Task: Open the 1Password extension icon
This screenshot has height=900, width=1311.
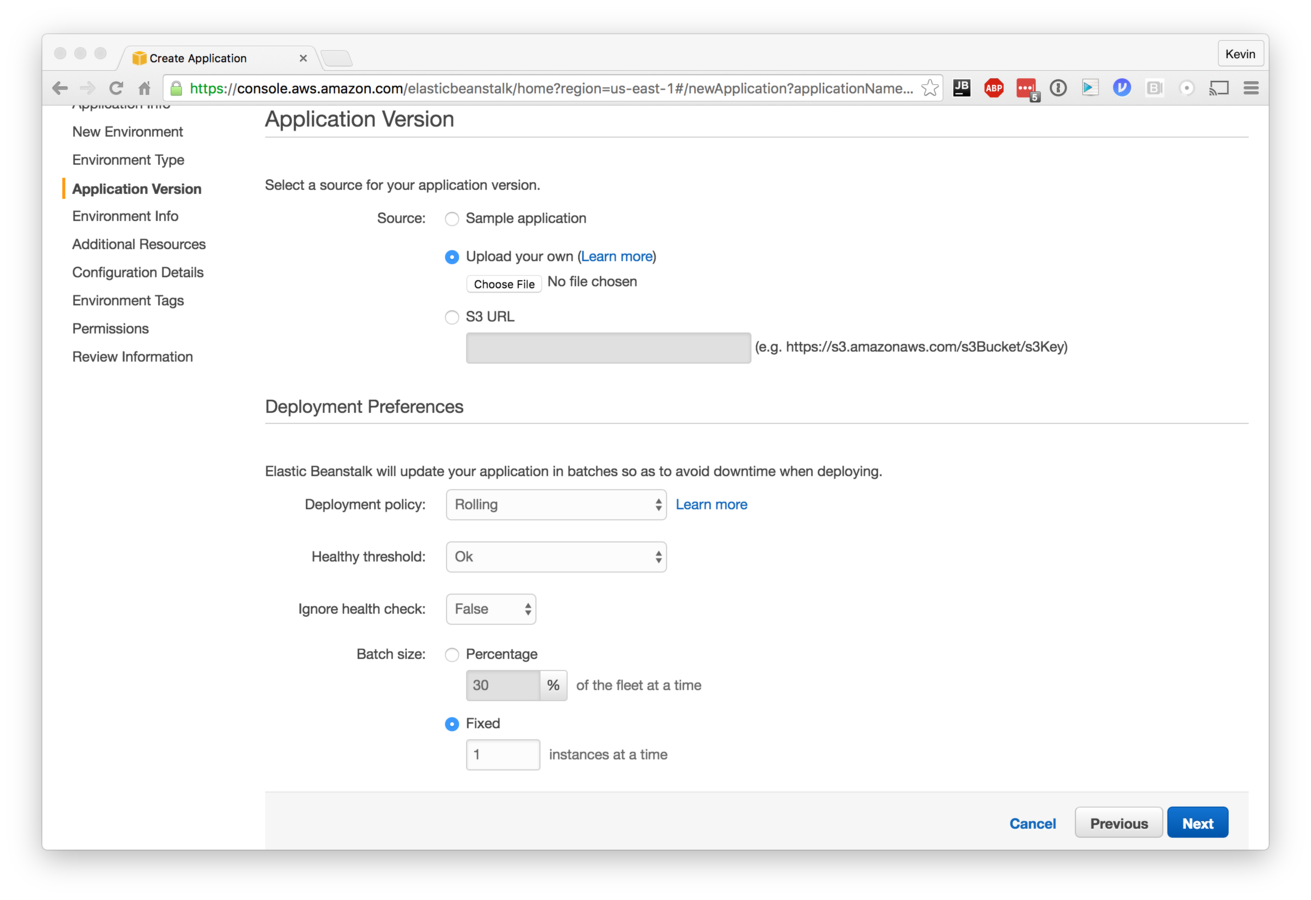Action: click(1058, 88)
